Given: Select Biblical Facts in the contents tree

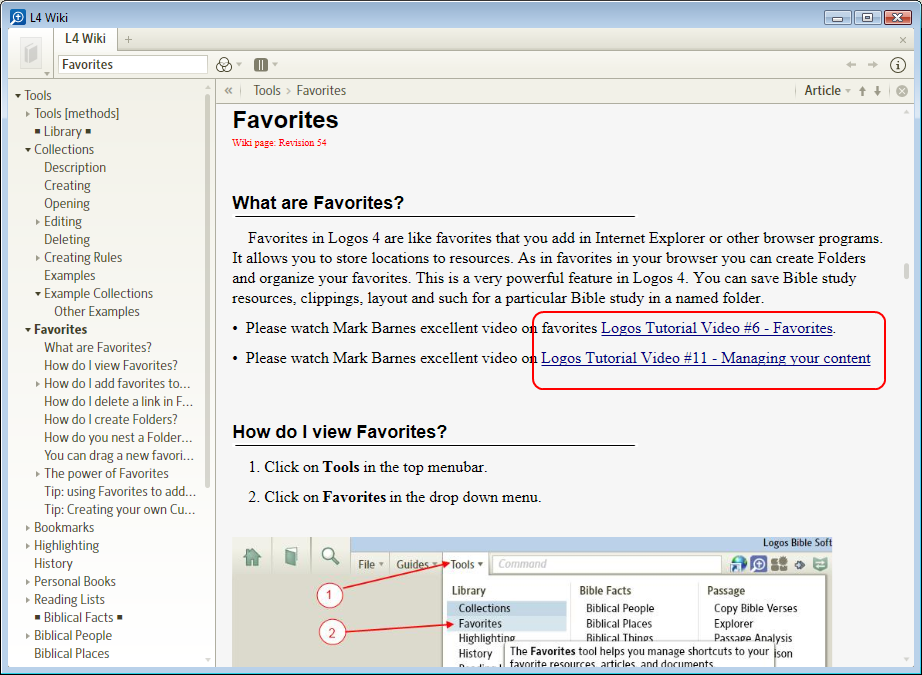Looking at the screenshot, I should tap(78, 617).
